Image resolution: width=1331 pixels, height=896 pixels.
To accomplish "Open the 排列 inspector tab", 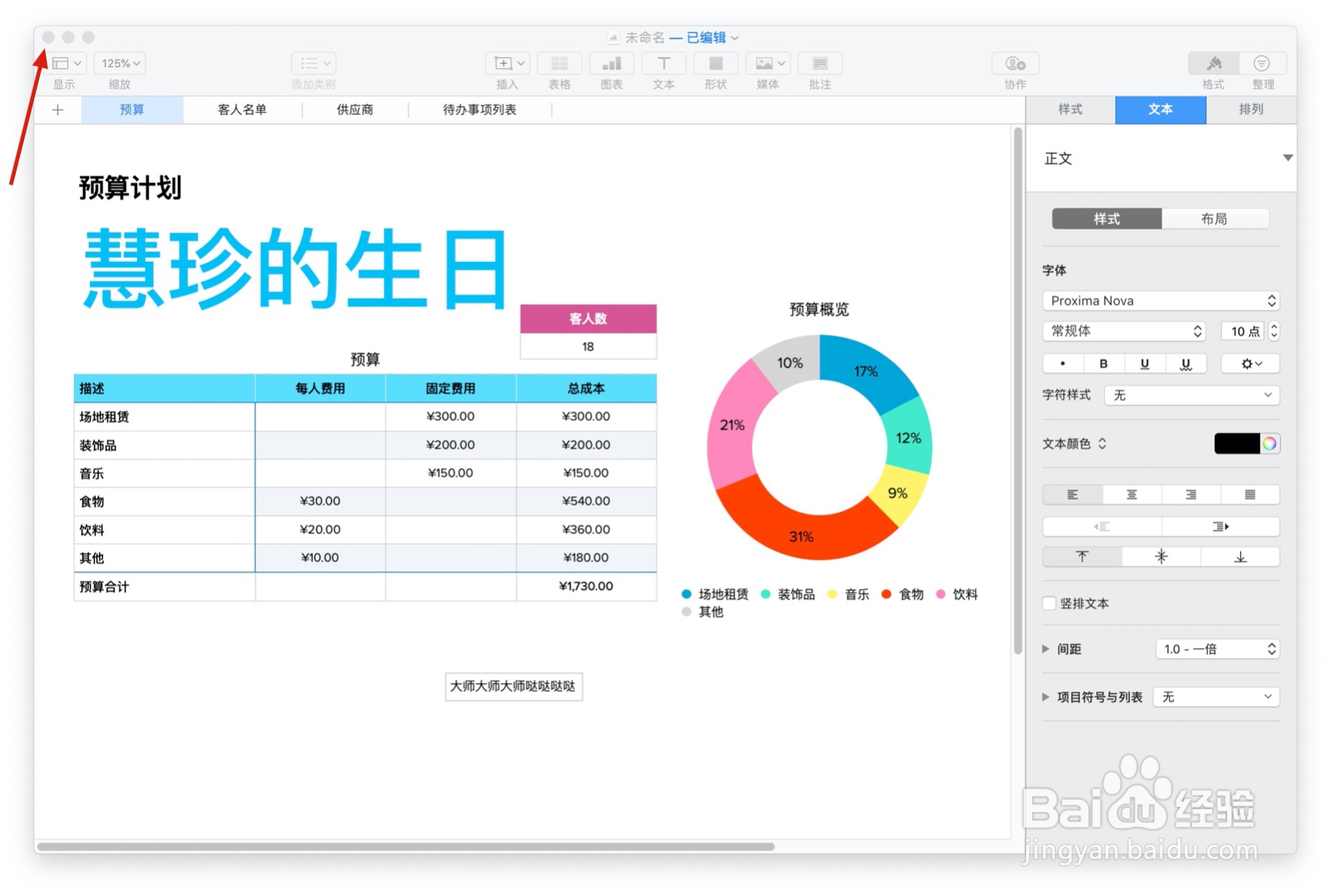I will click(x=1251, y=109).
